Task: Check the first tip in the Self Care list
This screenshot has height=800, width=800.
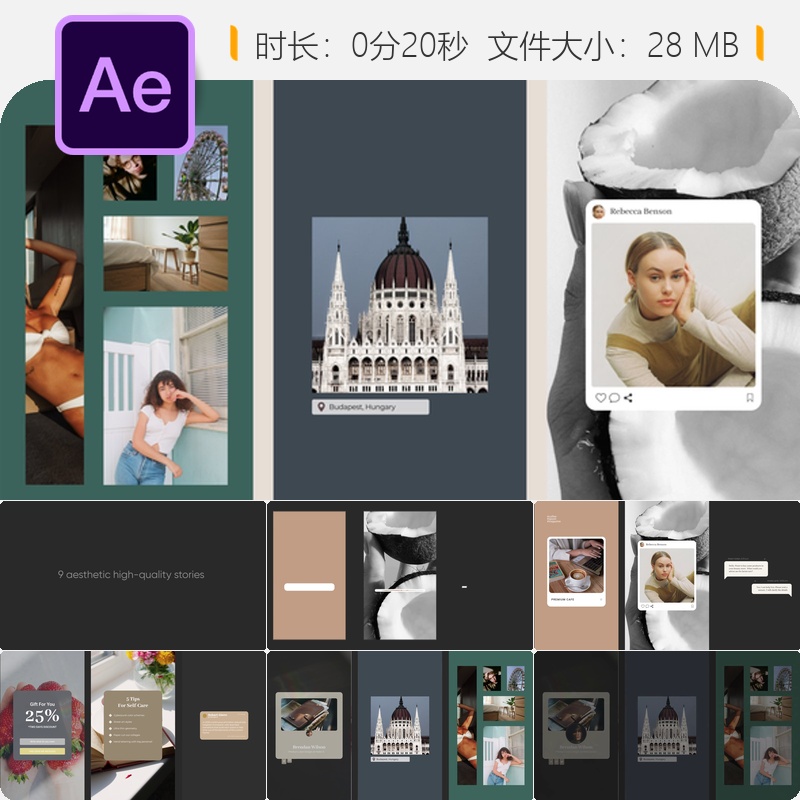Action: [x=110, y=714]
